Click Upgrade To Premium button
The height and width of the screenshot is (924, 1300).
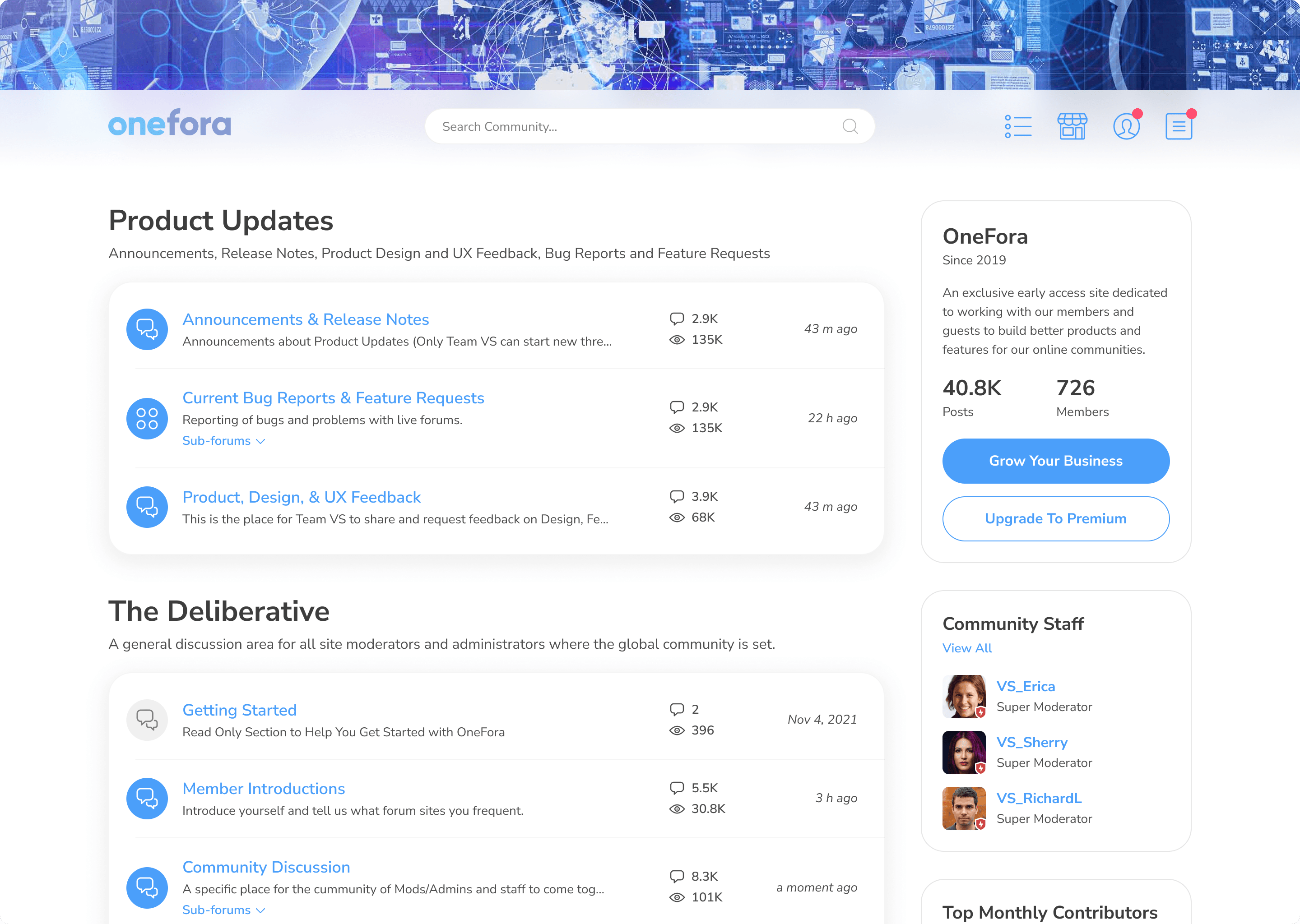coord(1056,519)
